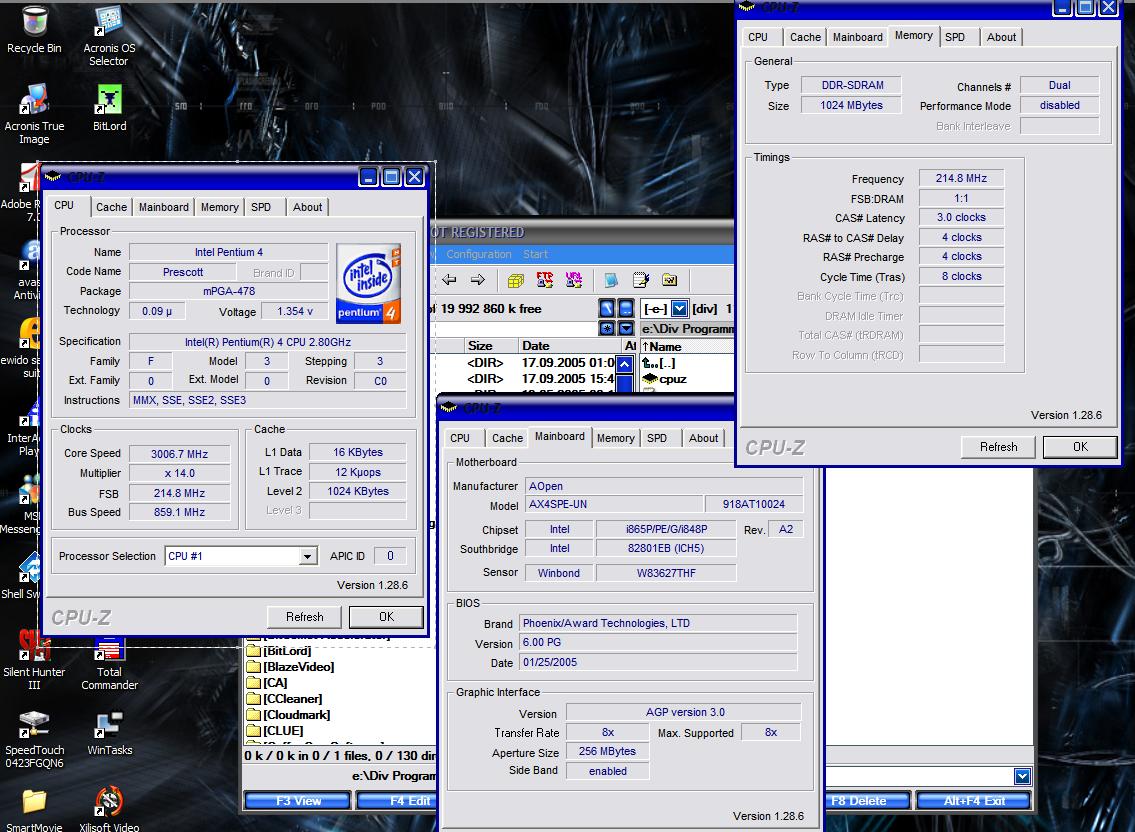Click Refresh in the CPU window
The height and width of the screenshot is (832, 1135).
click(x=305, y=617)
